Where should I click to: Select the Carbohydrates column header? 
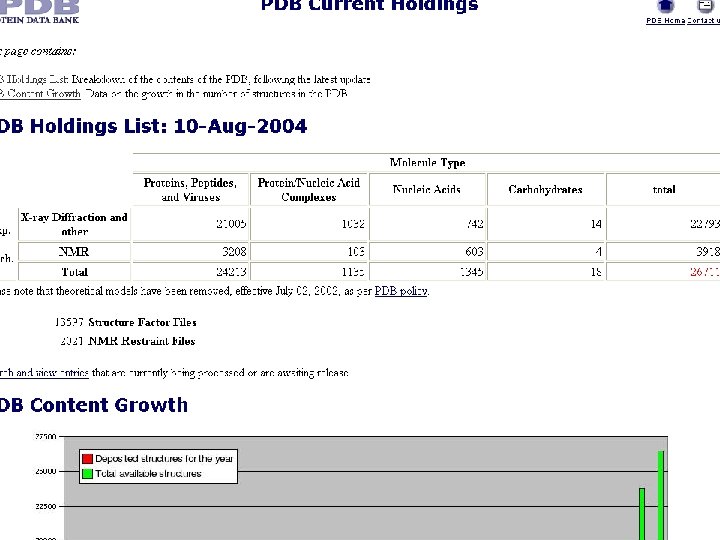coord(546,190)
